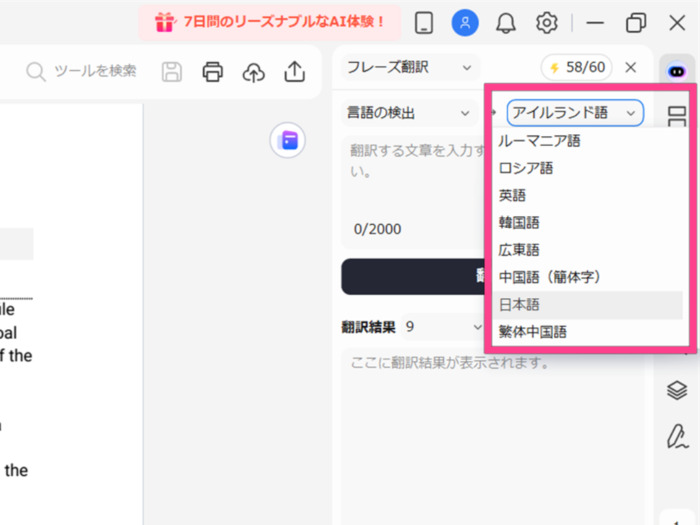
Task: Open the blue user account avatar
Action: pos(465,22)
